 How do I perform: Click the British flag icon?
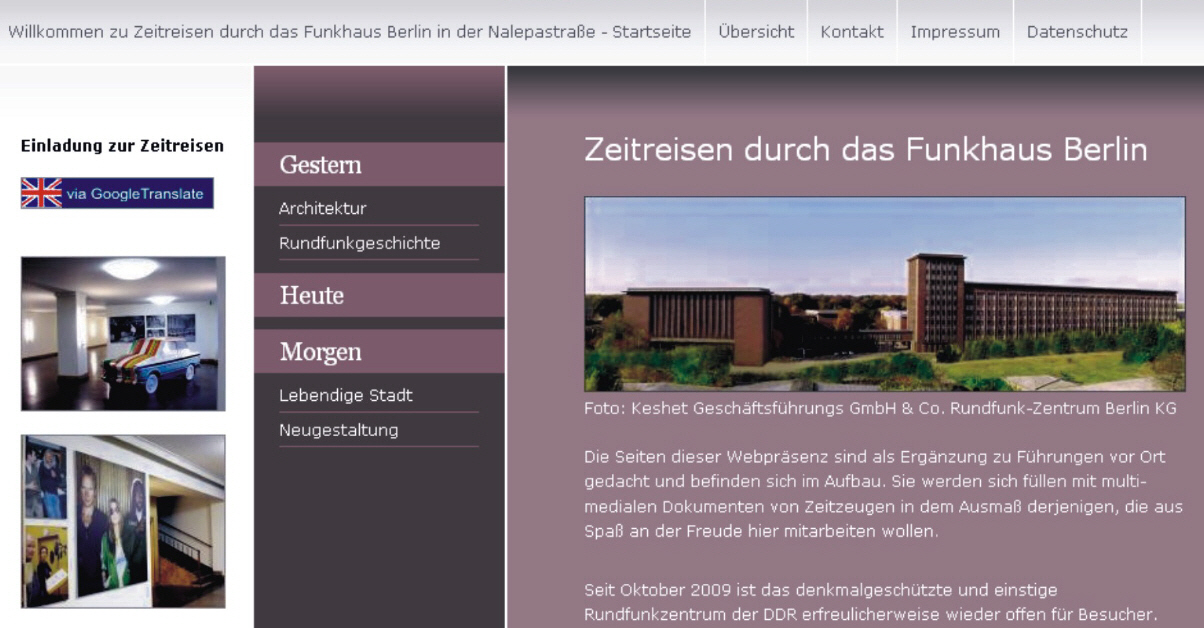pyautogui.click(x=42, y=193)
